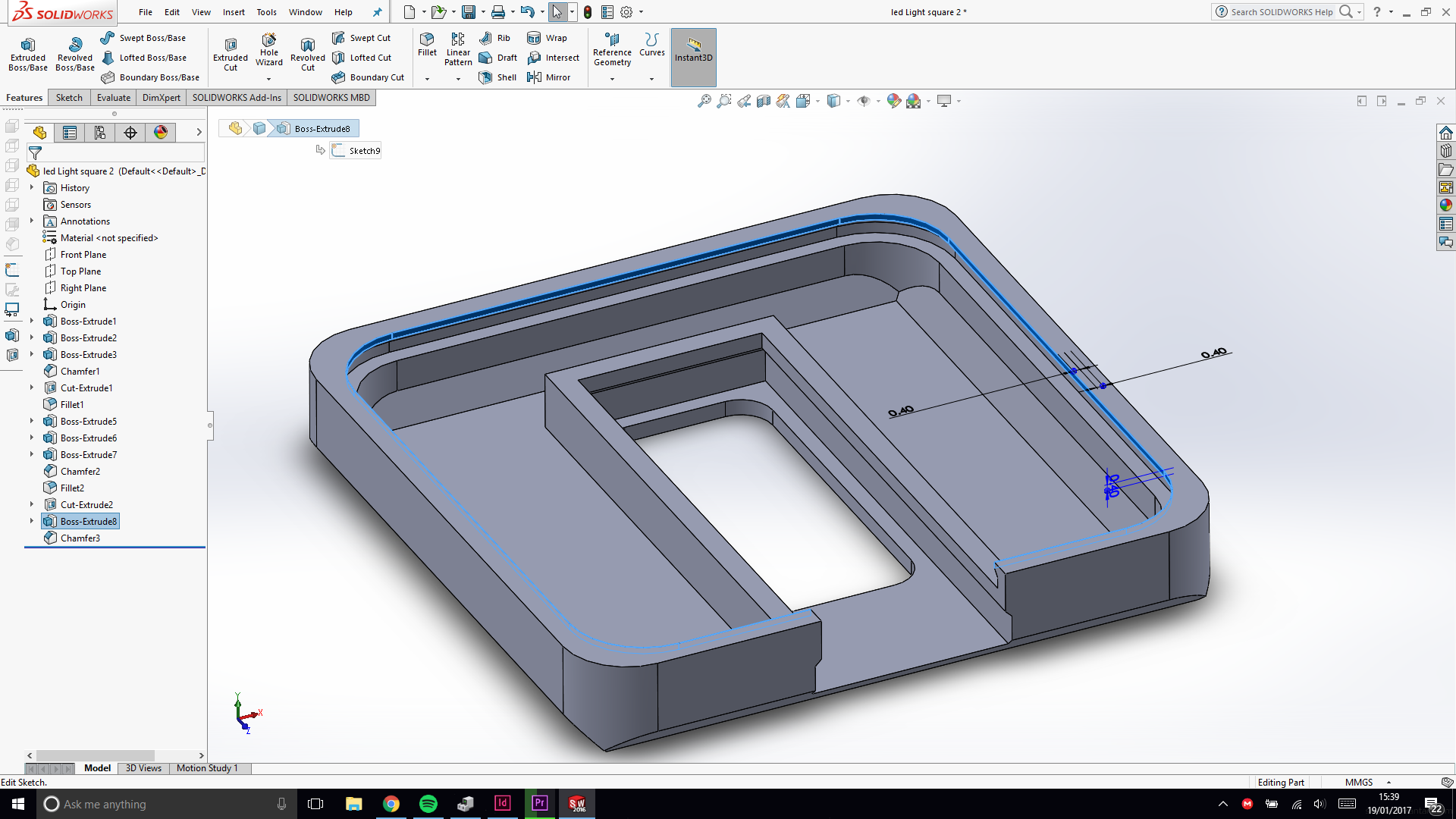1456x819 pixels.
Task: Click the Extruded Boss/Base tool
Action: 28,55
